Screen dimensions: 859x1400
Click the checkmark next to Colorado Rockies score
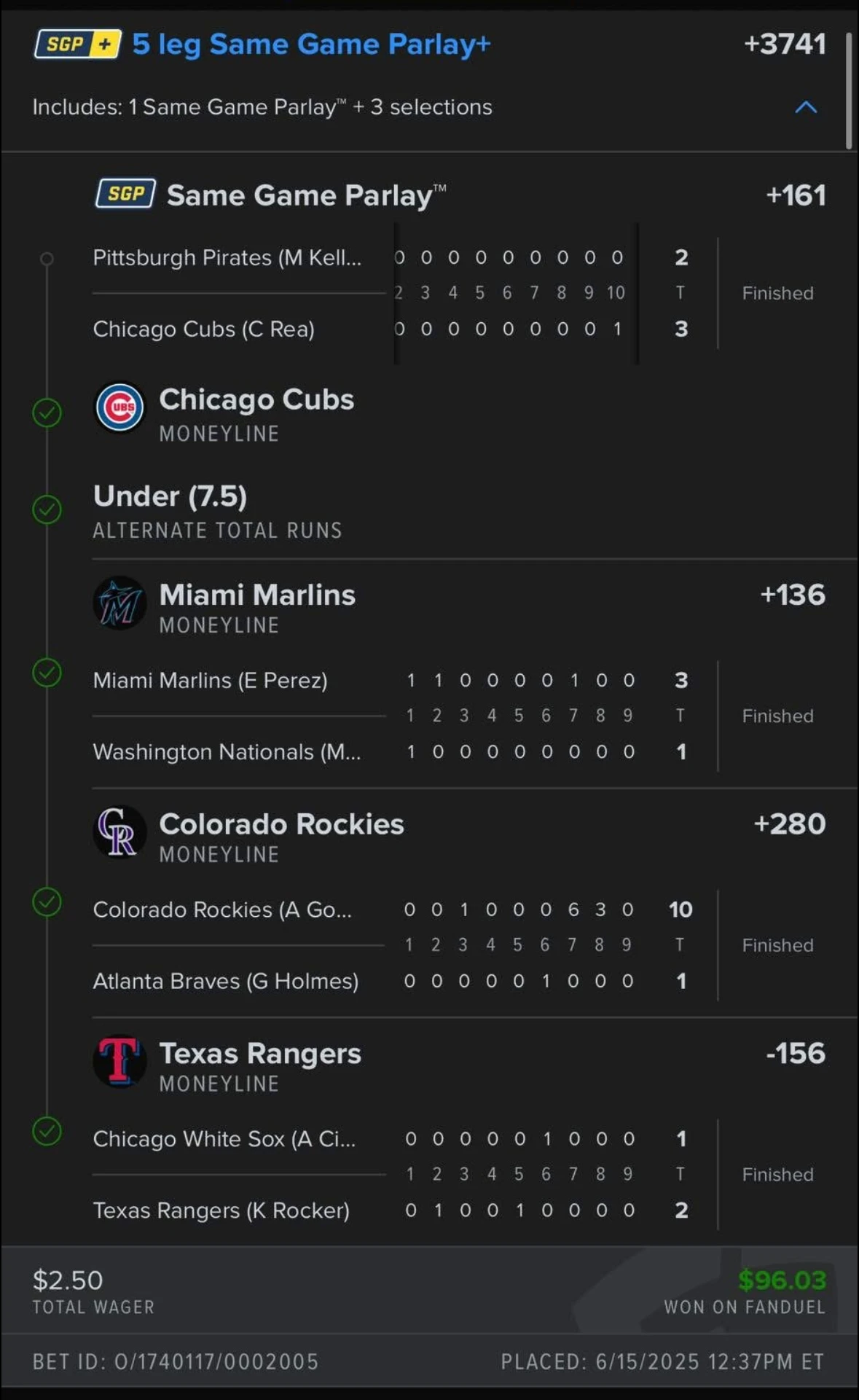coord(47,902)
